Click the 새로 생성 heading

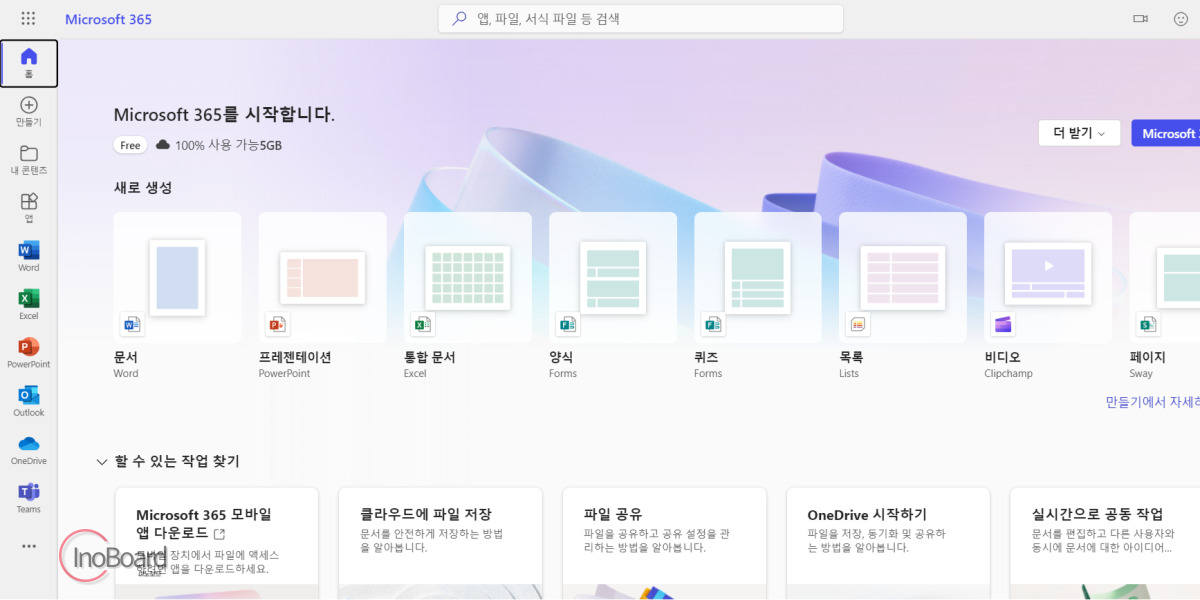143,187
